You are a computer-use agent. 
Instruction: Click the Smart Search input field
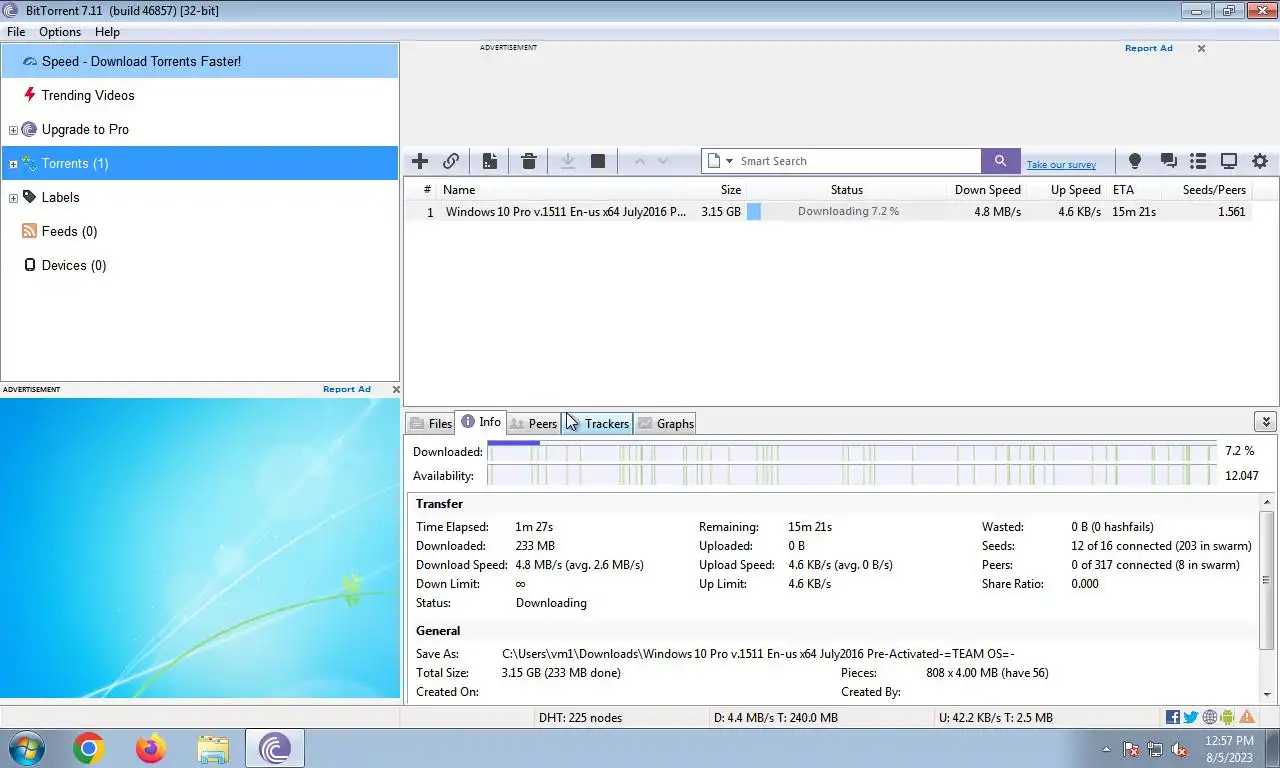pyautogui.click(x=858, y=161)
